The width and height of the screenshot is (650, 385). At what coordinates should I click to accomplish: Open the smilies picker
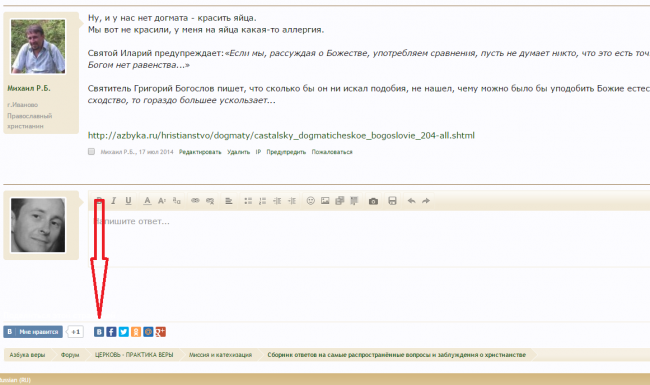(x=310, y=201)
